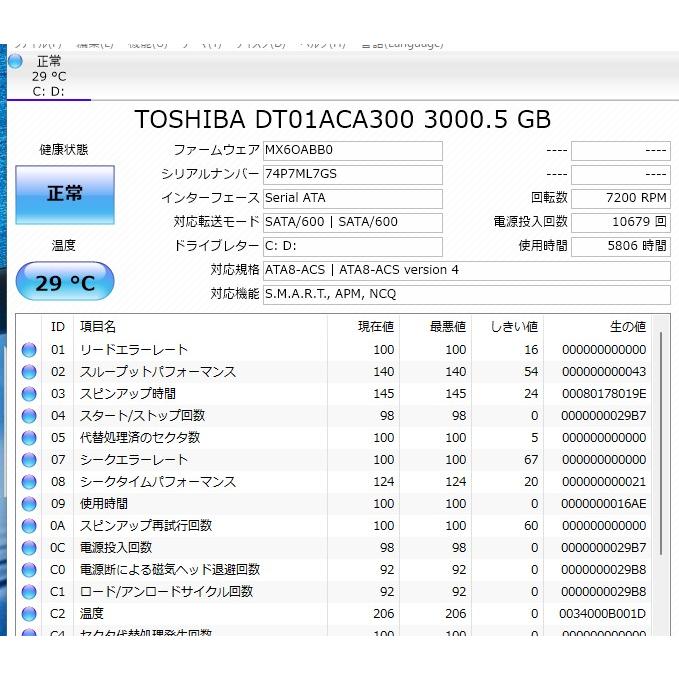Click the blue status circle for drive C: D:
Screen dimensions: 679x679
[x=16, y=61]
